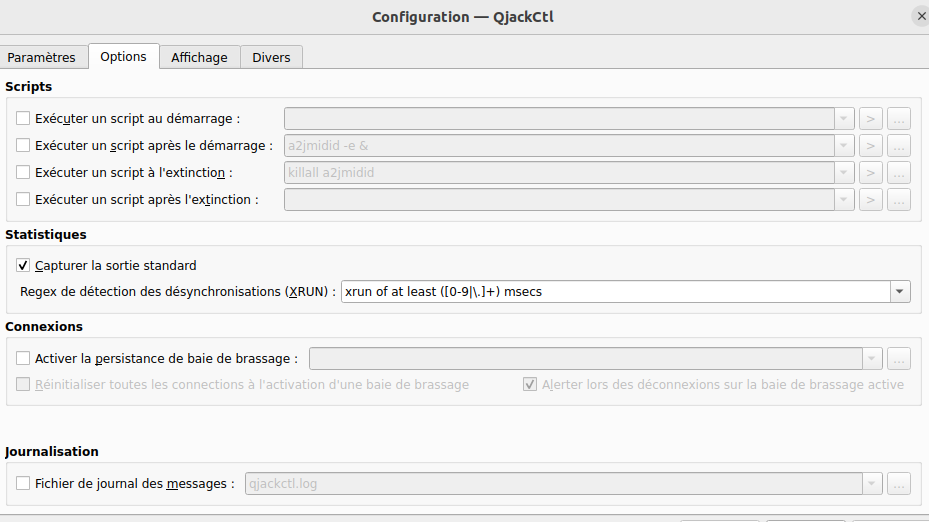Click the "..." browse button for patchbay persistence
929x522 pixels.
899,359
